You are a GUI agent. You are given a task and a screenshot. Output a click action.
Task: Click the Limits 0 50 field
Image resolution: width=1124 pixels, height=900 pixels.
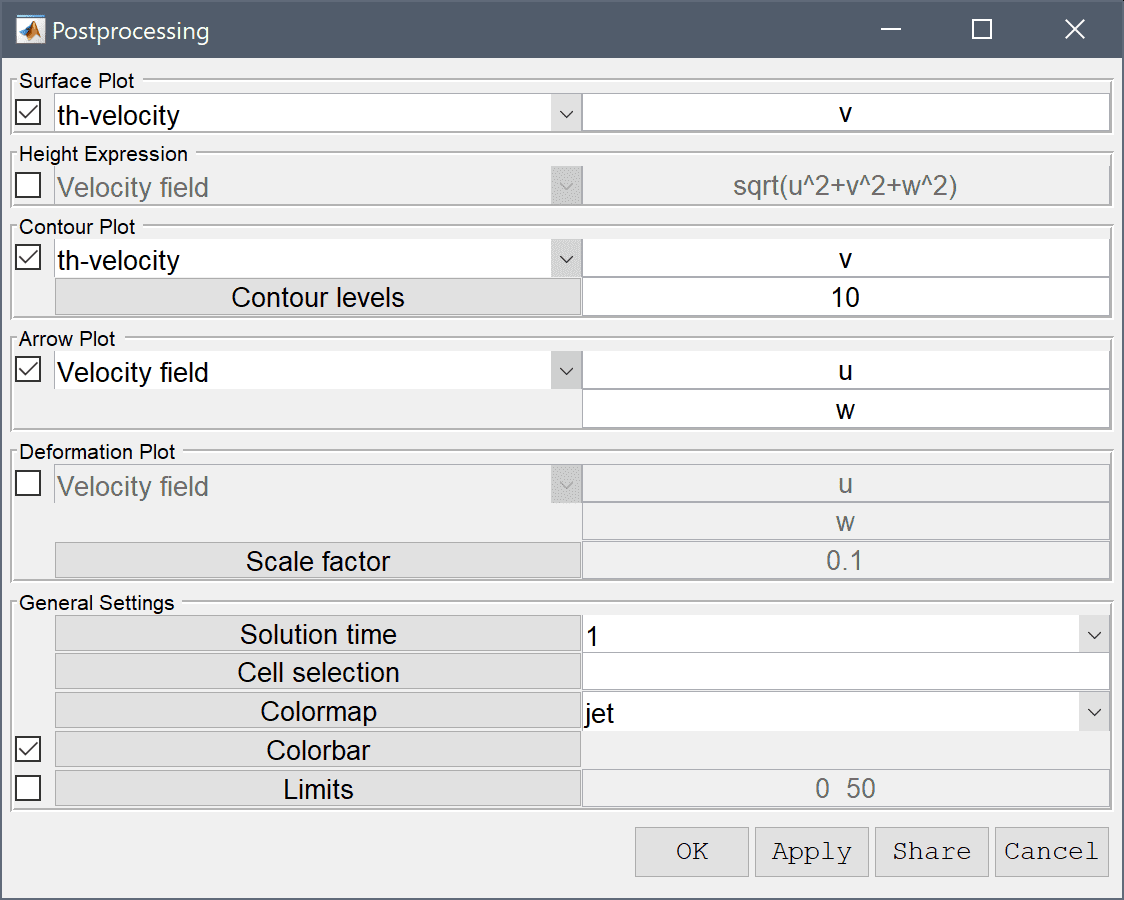(x=846, y=788)
